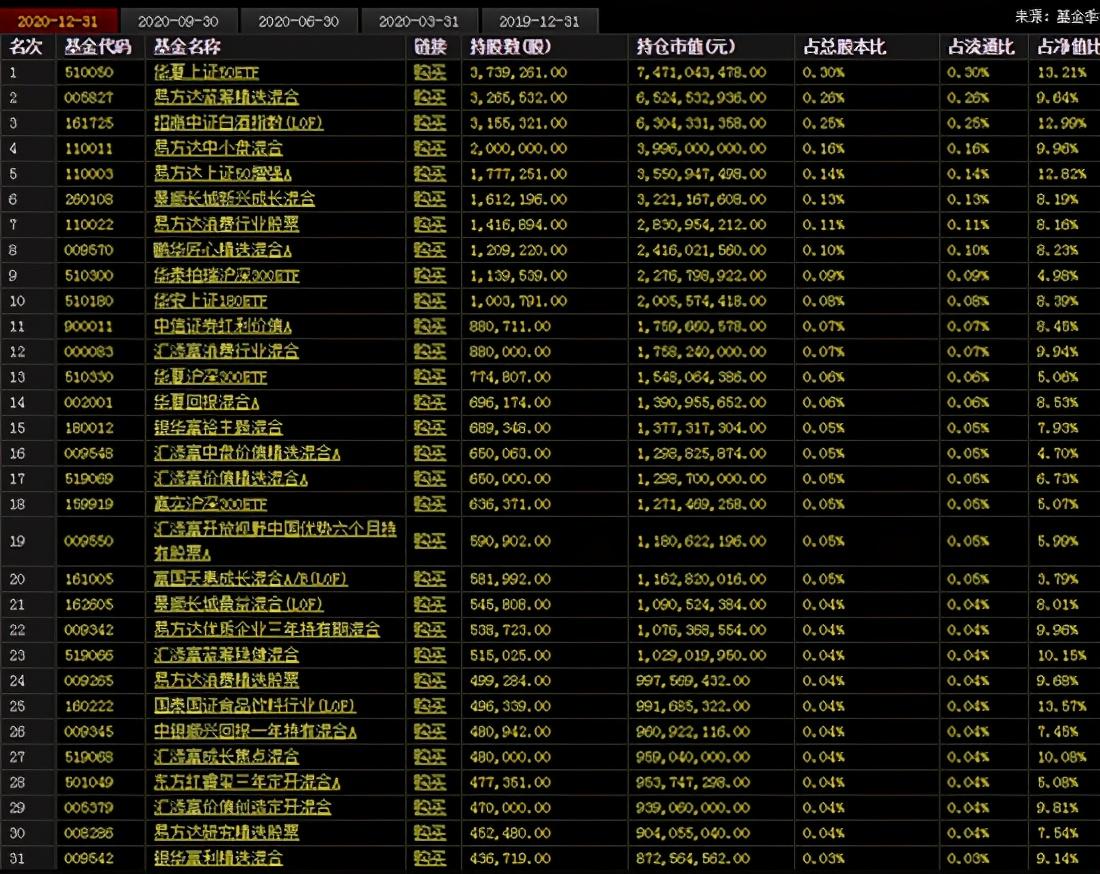1100x874 pixels.
Task: Click the 持仓市值(元) column header
Action: point(686,47)
